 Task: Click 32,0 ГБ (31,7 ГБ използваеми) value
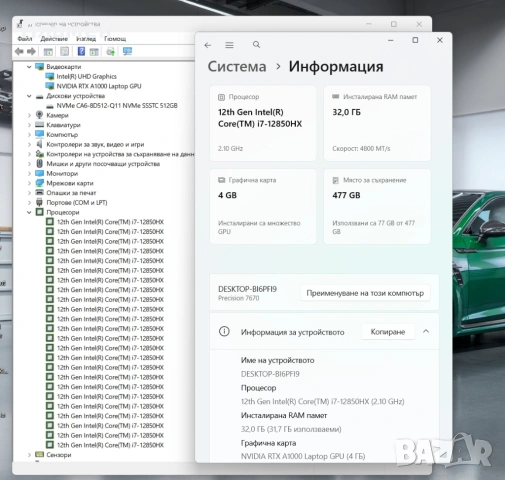point(291,429)
